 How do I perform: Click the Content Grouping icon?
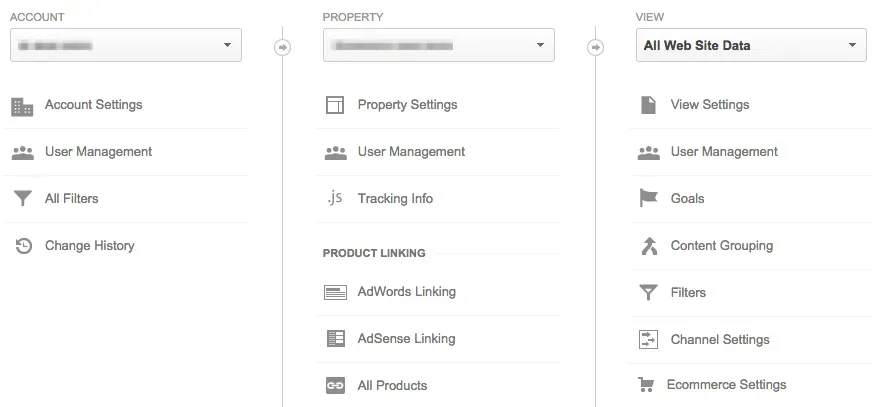[648, 246]
